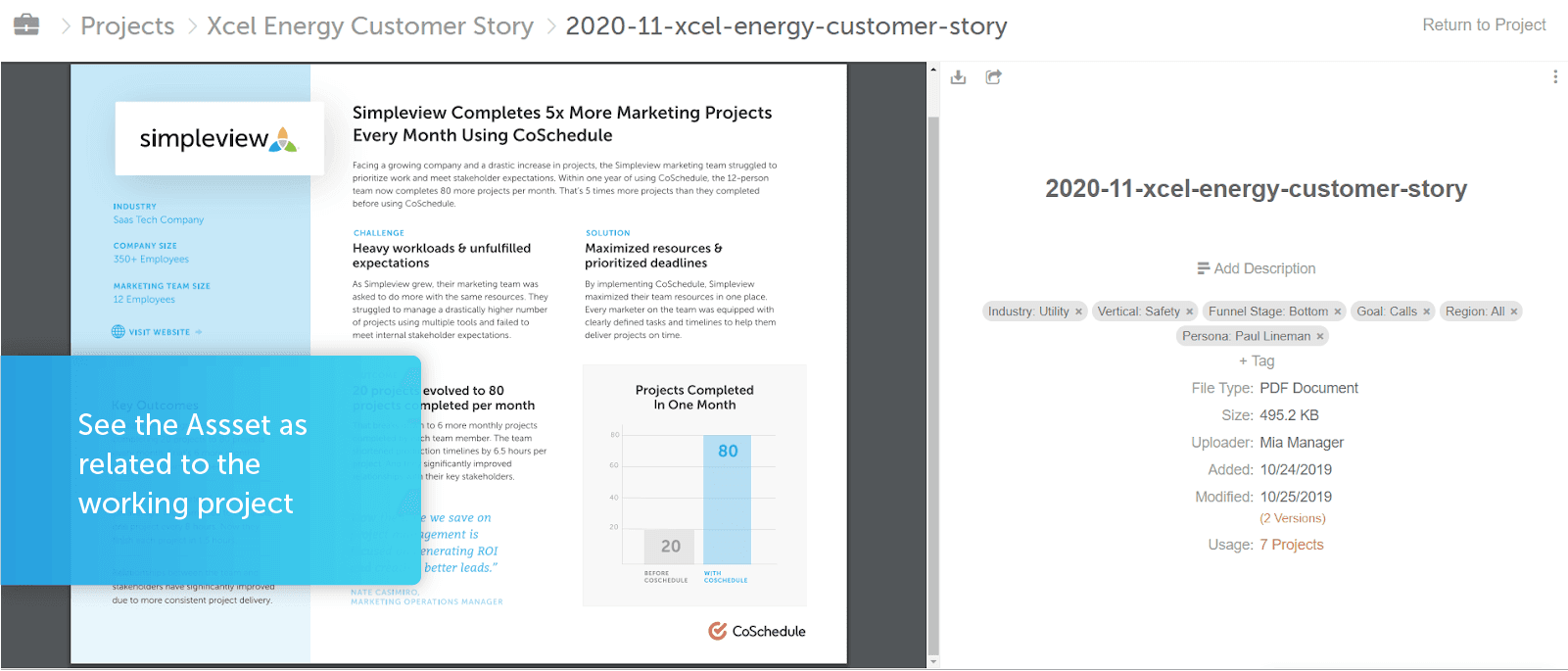The width and height of the screenshot is (1568, 671).
Task: Click the PDF Document file type value
Action: [1308, 388]
